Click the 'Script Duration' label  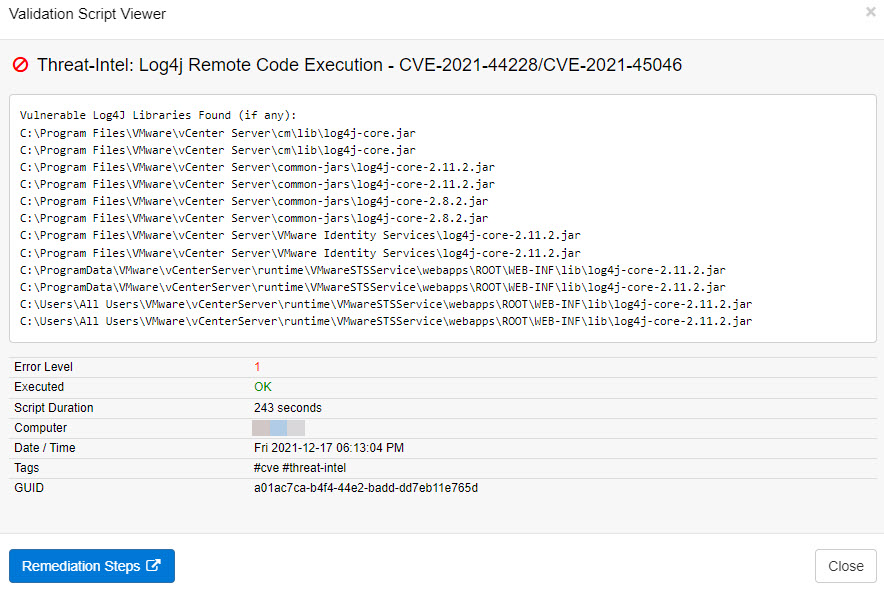click(x=54, y=408)
